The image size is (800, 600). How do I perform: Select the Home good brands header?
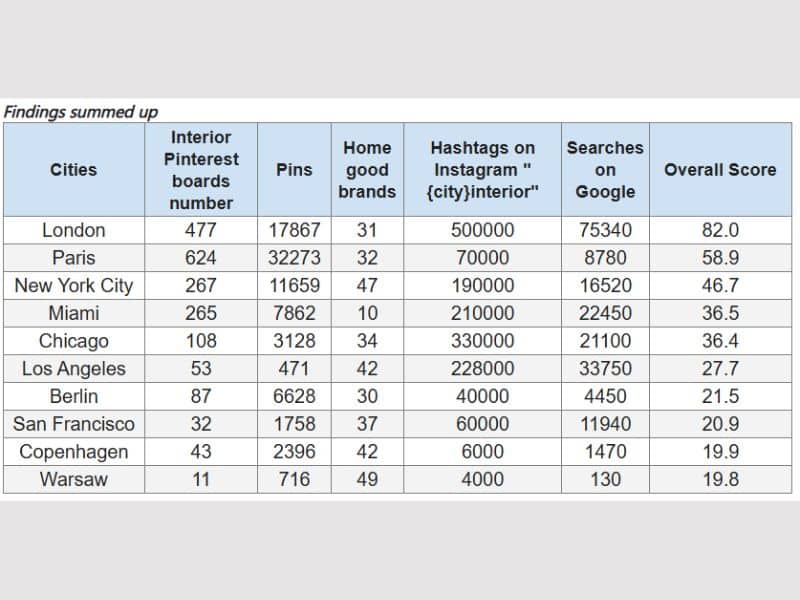(367, 170)
